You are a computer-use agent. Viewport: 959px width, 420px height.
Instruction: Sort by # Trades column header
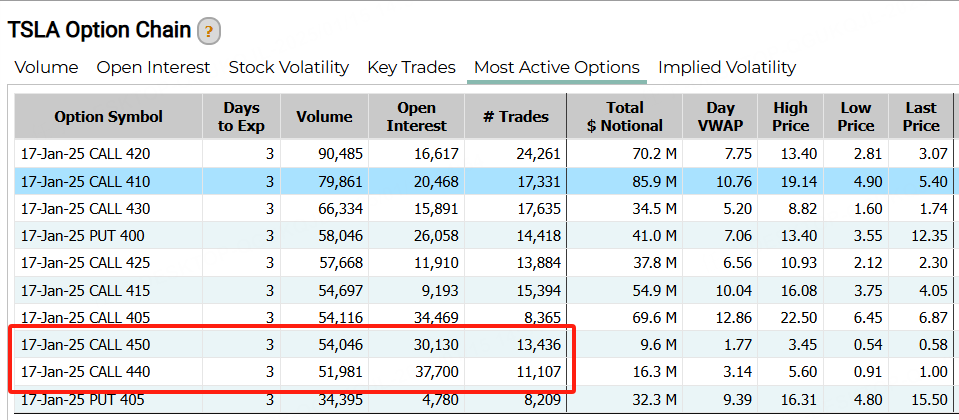(x=516, y=117)
